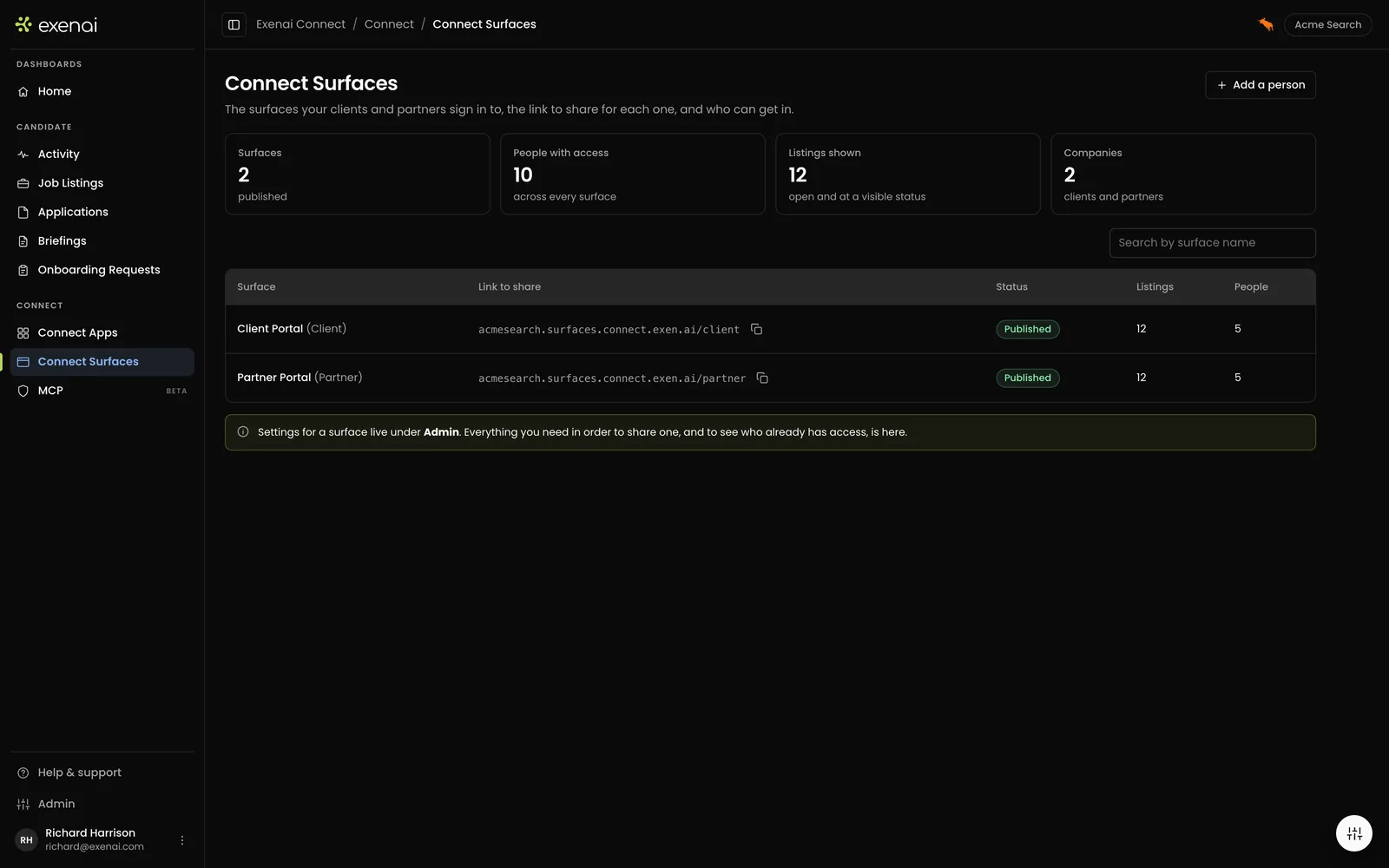Click the Surfaces stat card
Screen dimensions: 1389x868
[358, 174]
